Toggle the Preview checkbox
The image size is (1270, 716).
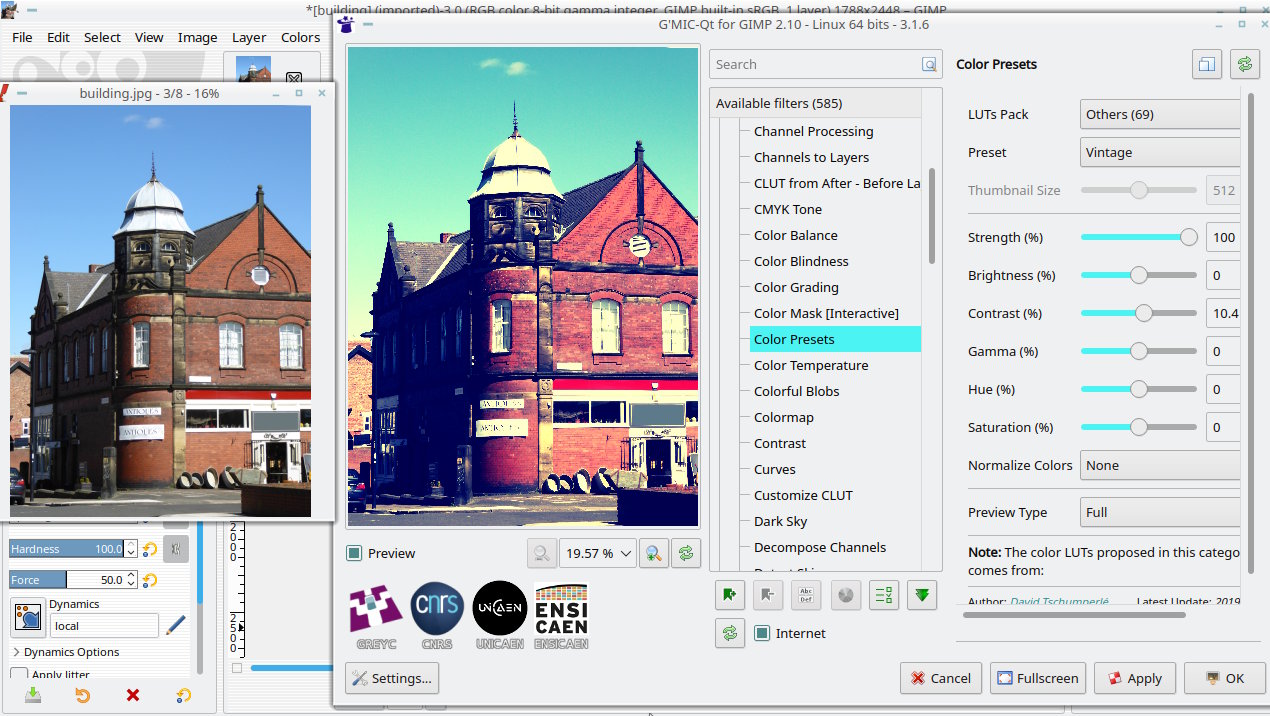coord(354,553)
